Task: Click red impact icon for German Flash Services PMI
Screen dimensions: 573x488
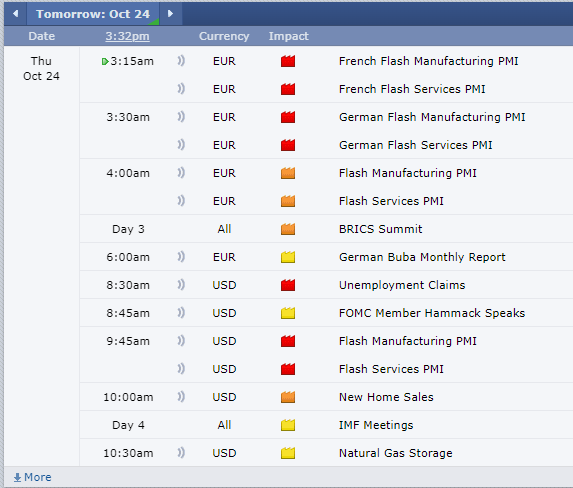Action: tap(288, 145)
